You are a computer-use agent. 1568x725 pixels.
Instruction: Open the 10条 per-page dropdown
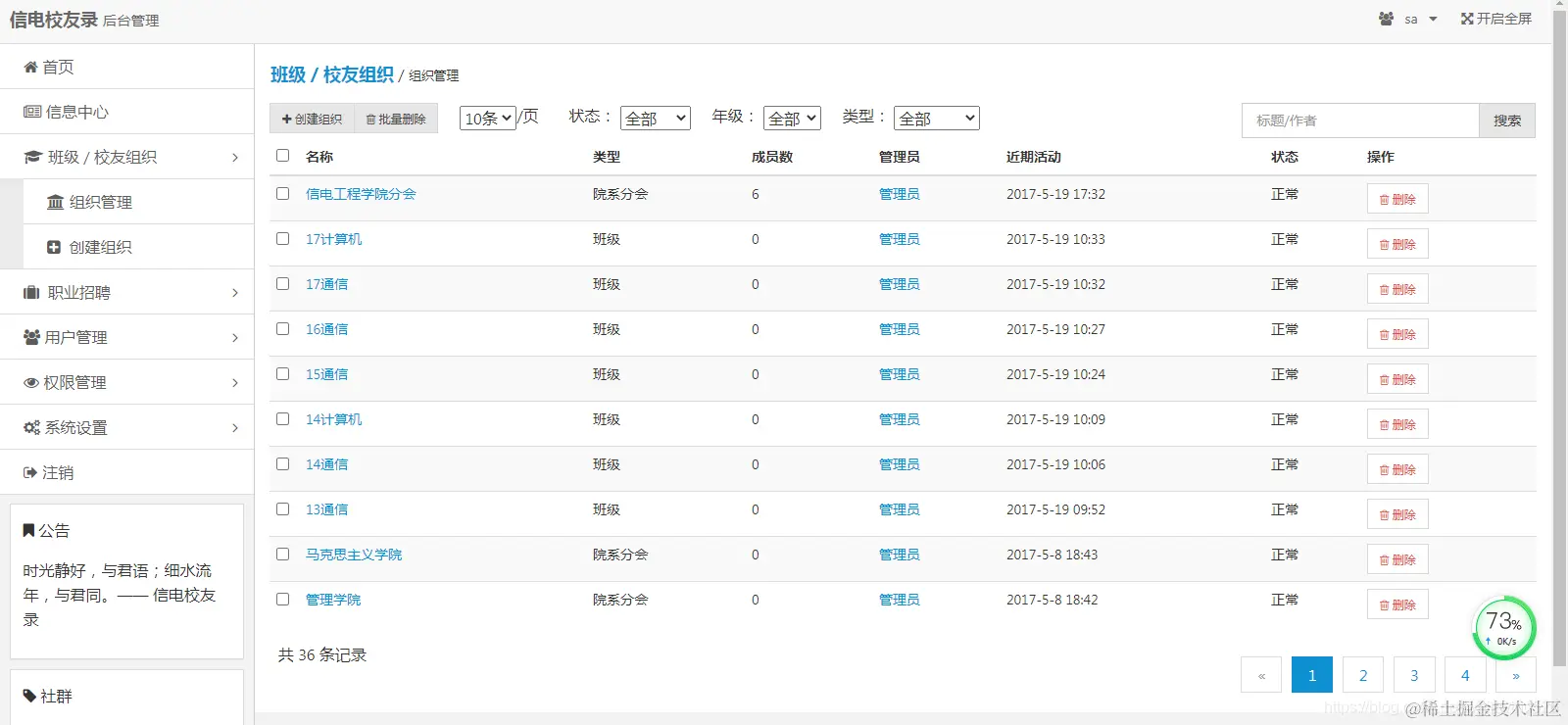[488, 119]
